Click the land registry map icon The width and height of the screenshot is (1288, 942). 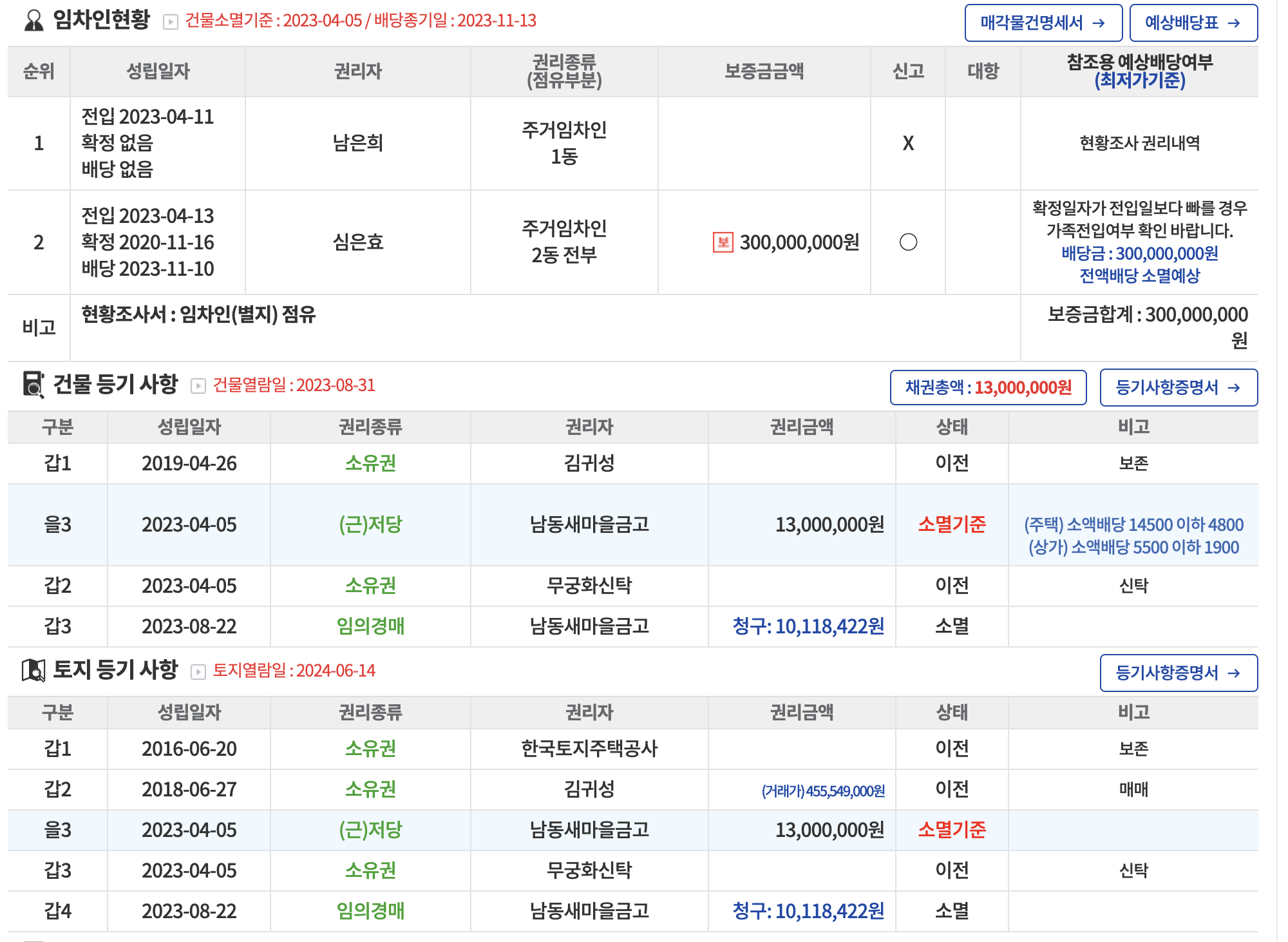(x=33, y=670)
